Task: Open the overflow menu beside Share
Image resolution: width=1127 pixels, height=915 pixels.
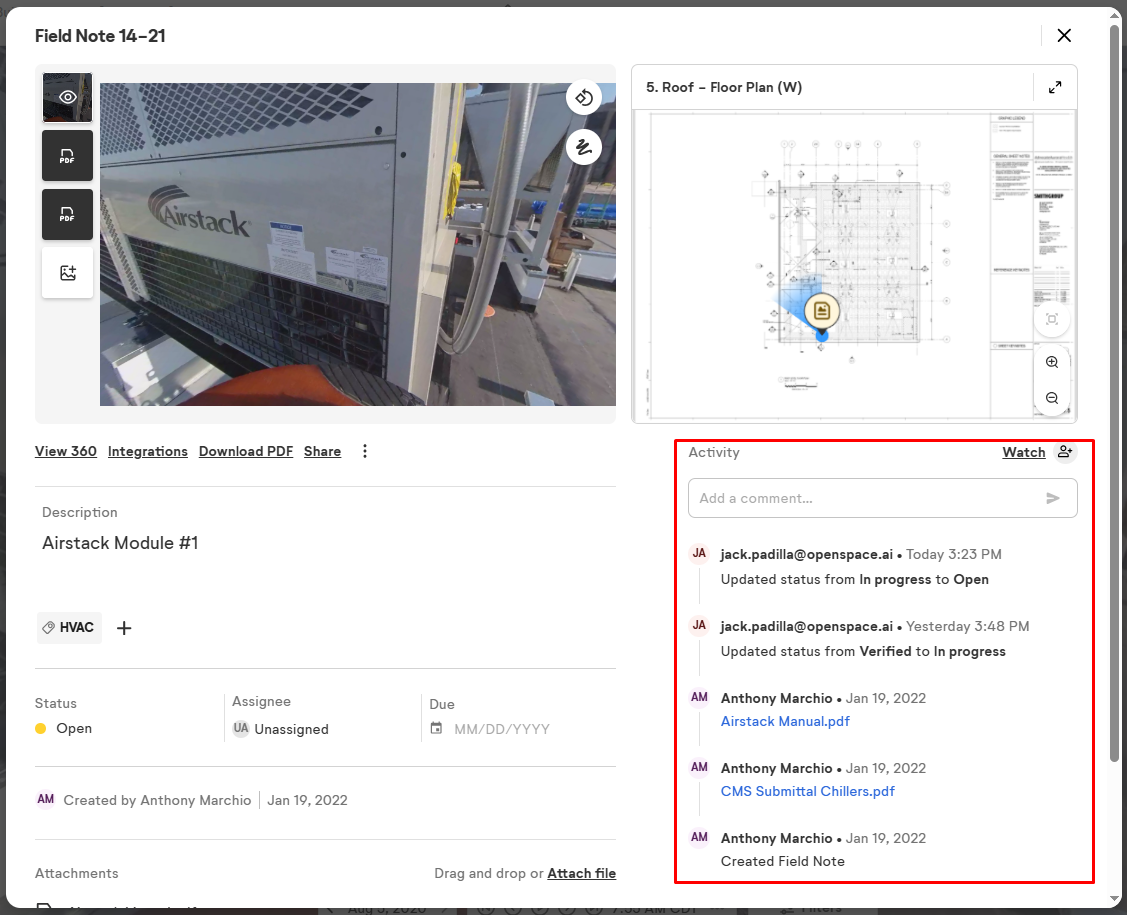Action: tap(364, 451)
